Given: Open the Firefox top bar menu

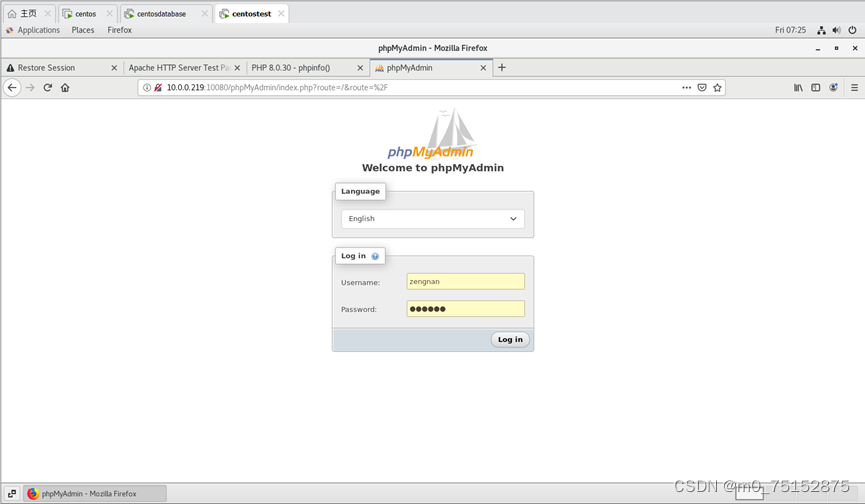Looking at the screenshot, I should pyautogui.click(x=120, y=30).
